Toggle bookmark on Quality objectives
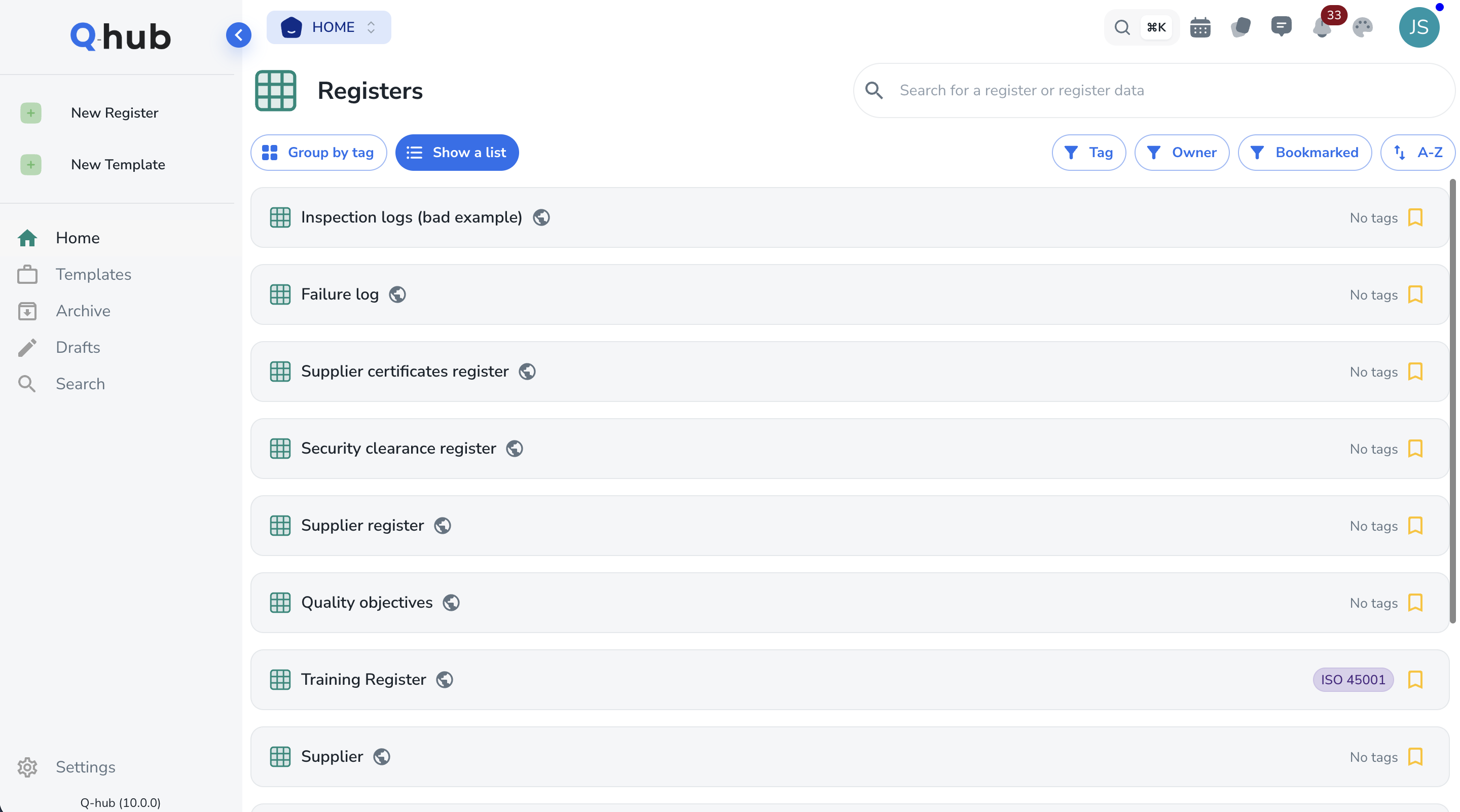This screenshot has height=812, width=1460. [1416, 602]
